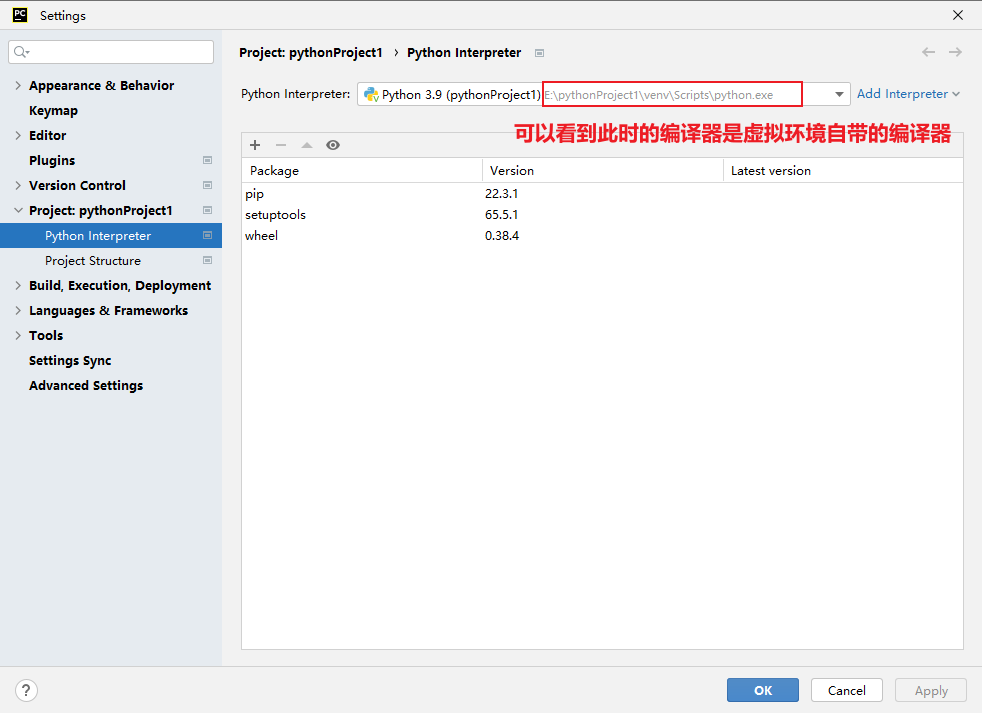Click the help question mark icon
Screen dimensions: 982x713
27,690
